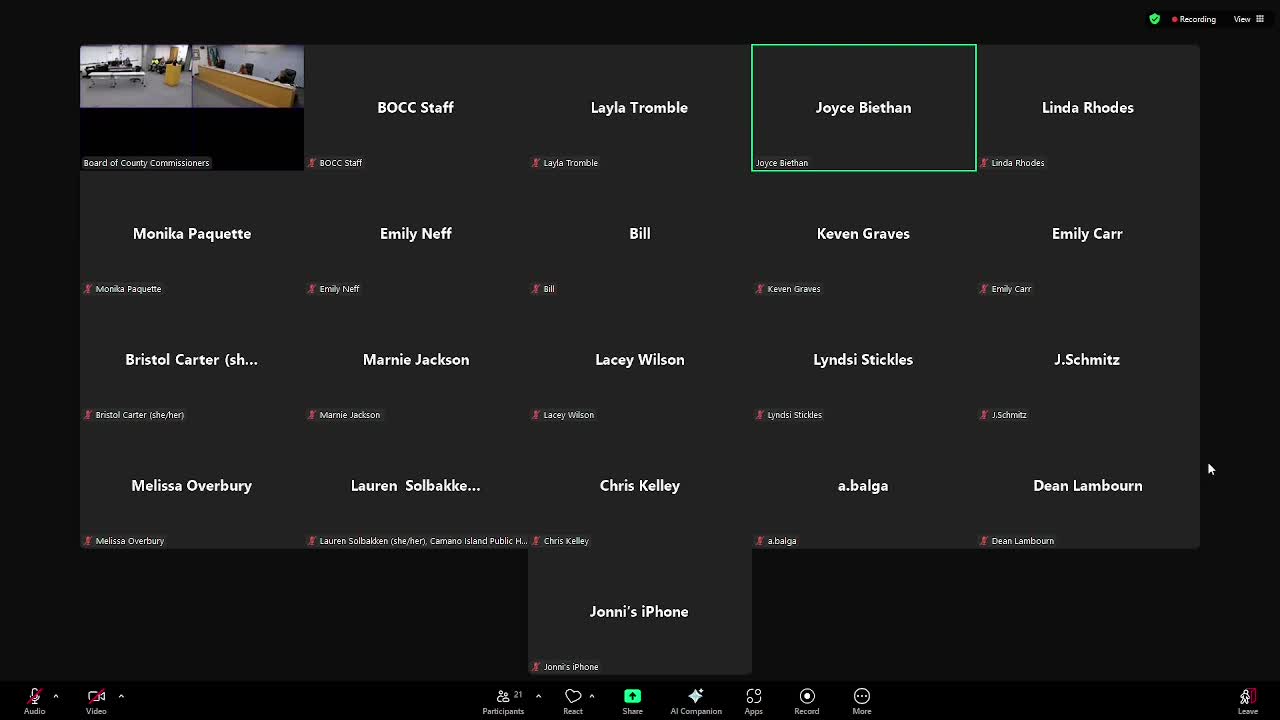Click the green Share screen button
This screenshot has width=1280, height=720.
632,700
